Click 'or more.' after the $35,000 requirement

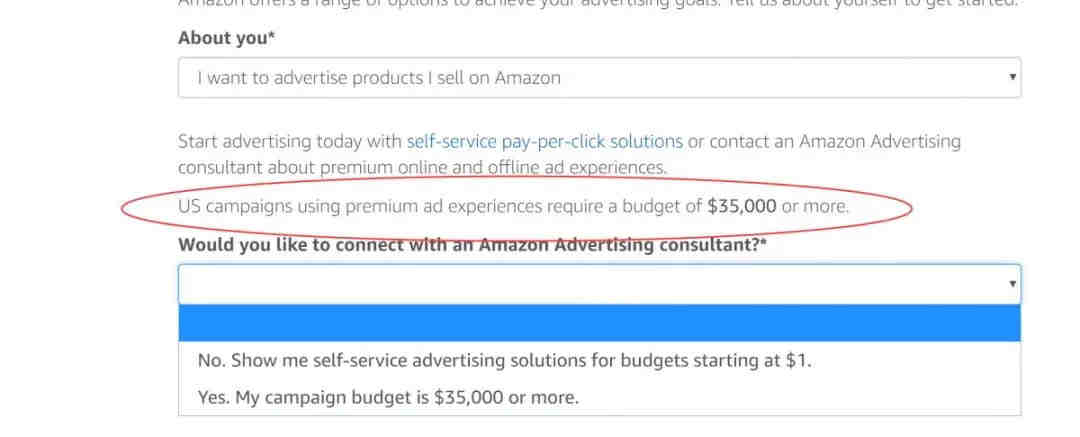pyautogui.click(x=816, y=206)
